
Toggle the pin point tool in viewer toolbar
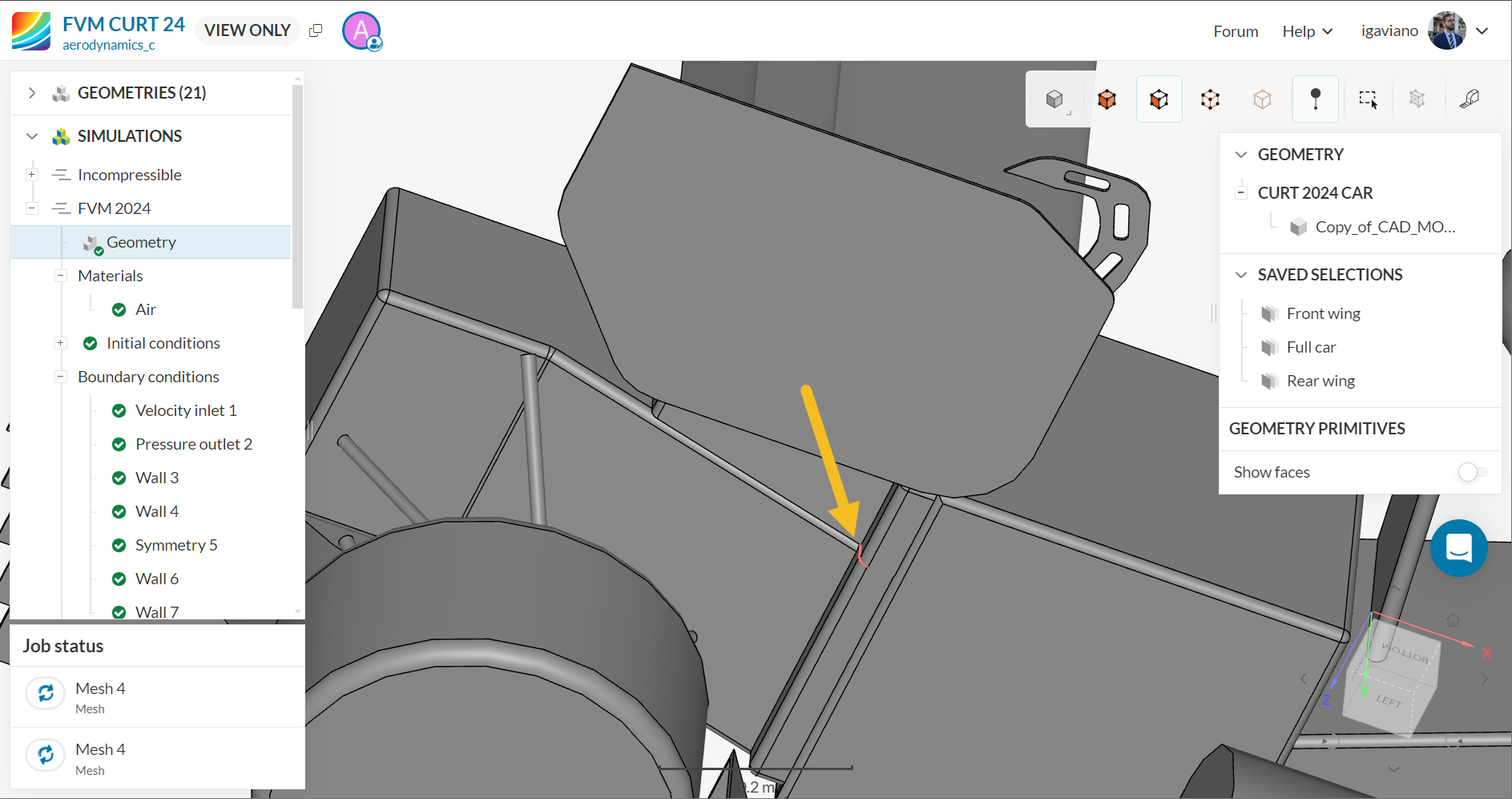tap(1315, 99)
